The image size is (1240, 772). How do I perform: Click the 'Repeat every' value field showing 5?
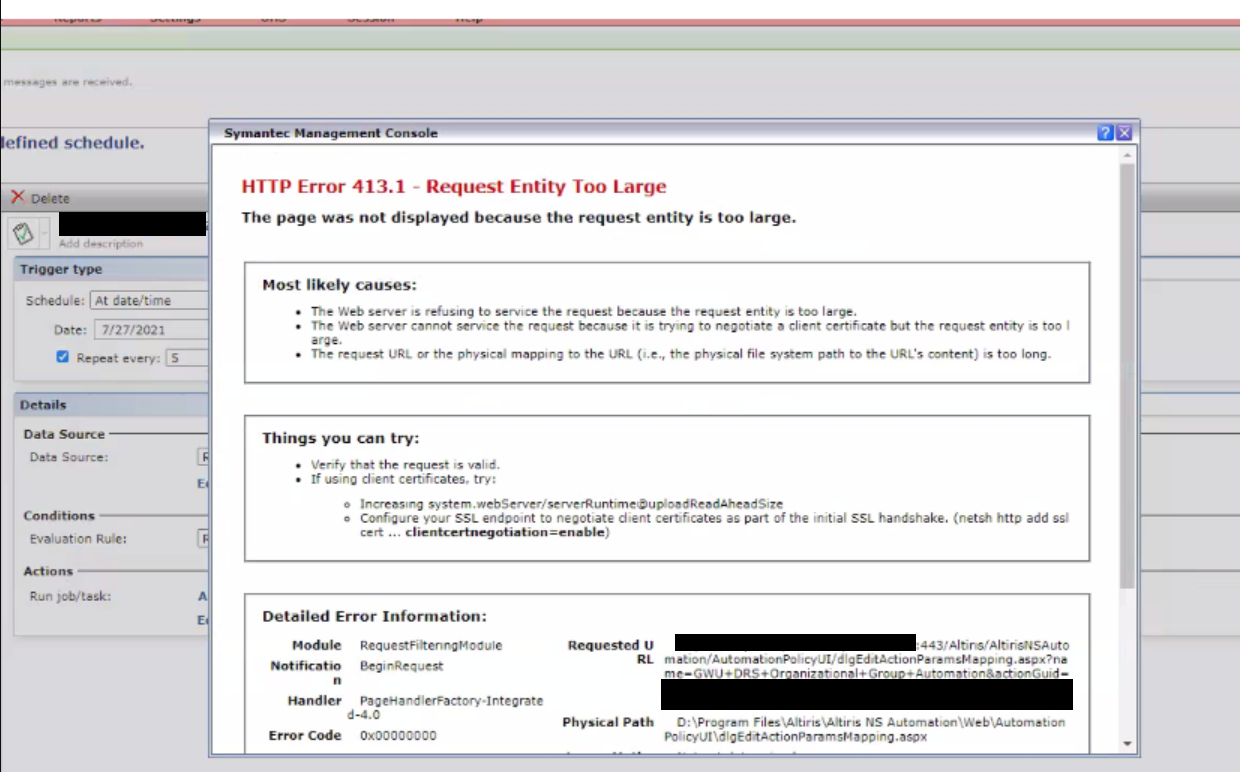tap(187, 358)
